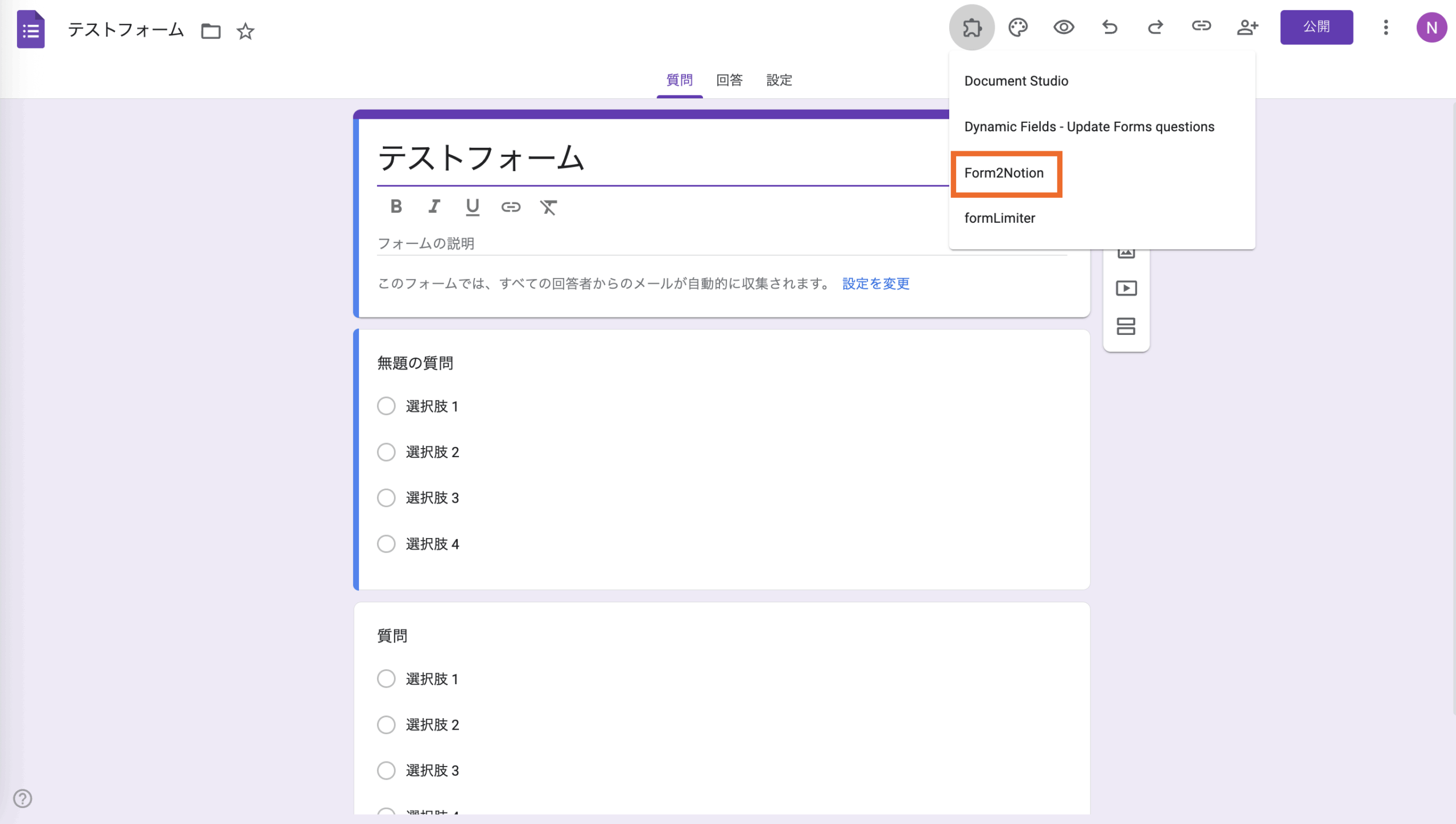Switch to the 回答 tab
Screen dimensions: 1456x824
pyautogui.click(x=729, y=80)
